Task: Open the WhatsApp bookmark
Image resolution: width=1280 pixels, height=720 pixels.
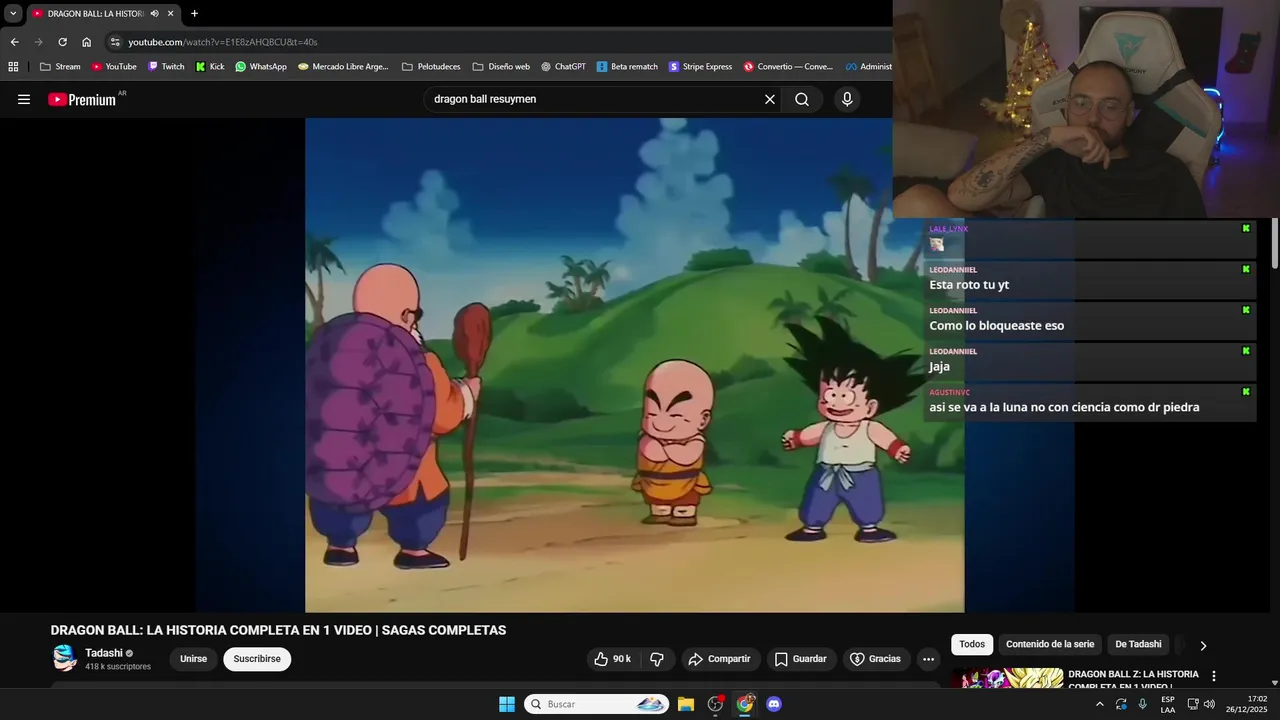Action: tap(261, 67)
